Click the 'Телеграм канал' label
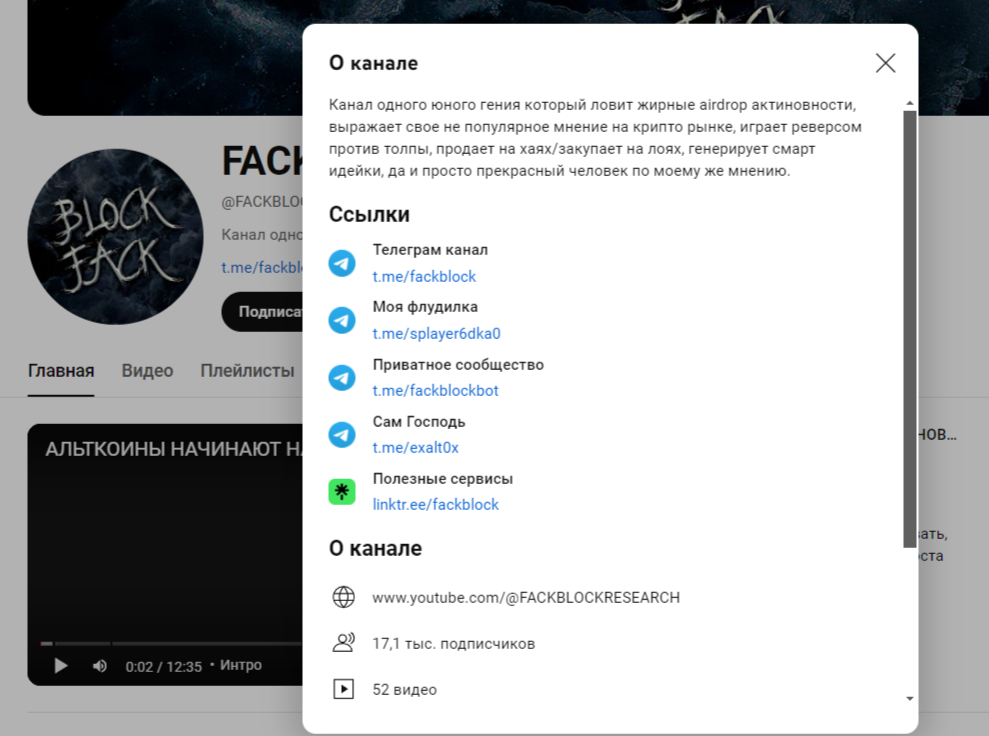 [x=430, y=250]
